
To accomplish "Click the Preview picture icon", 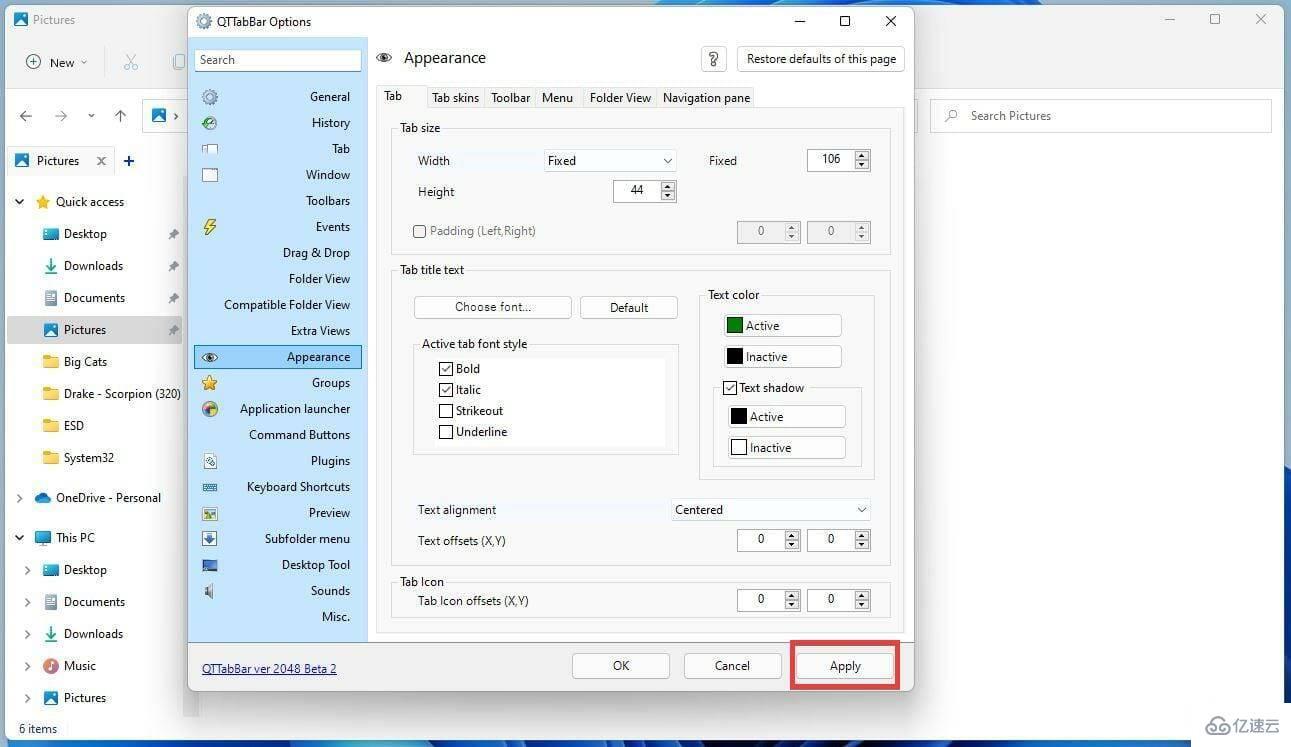I will (x=210, y=513).
